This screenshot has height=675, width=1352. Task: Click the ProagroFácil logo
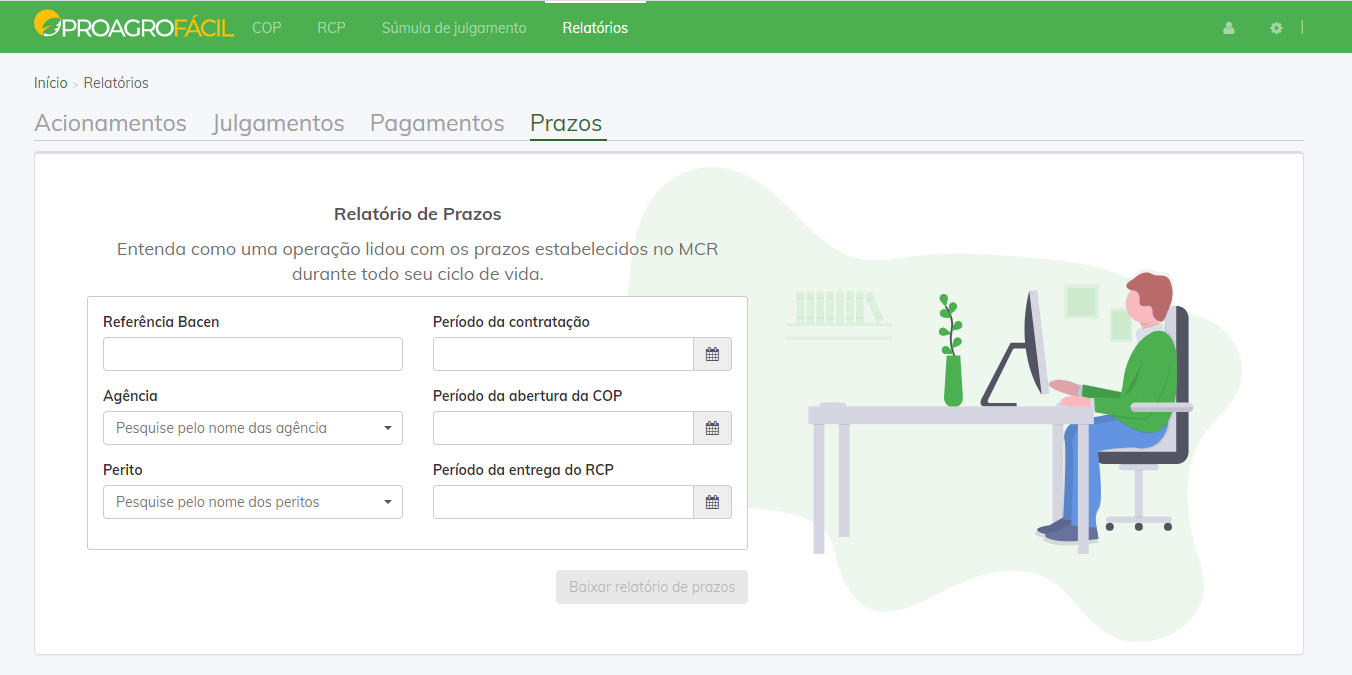[x=134, y=25]
